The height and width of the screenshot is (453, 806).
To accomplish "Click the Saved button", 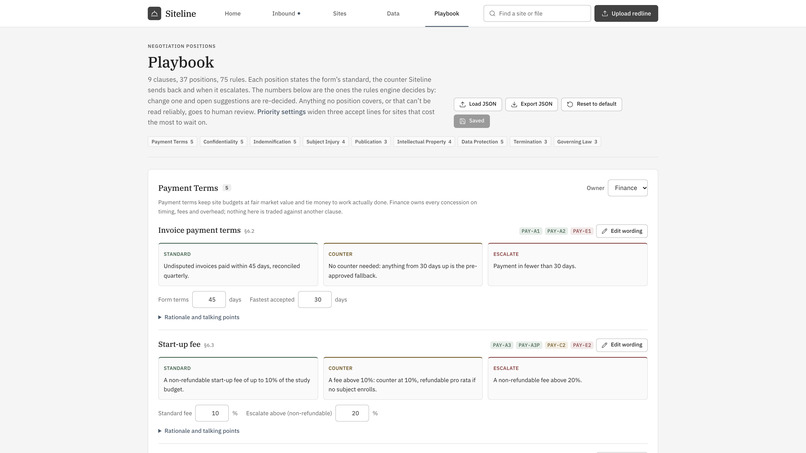I will pos(471,121).
